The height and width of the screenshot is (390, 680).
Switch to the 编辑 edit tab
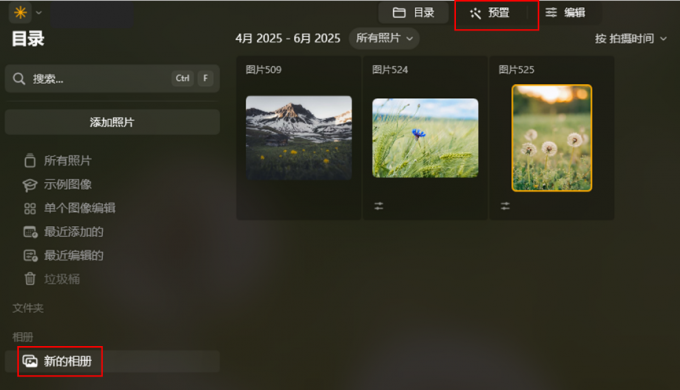click(x=565, y=13)
